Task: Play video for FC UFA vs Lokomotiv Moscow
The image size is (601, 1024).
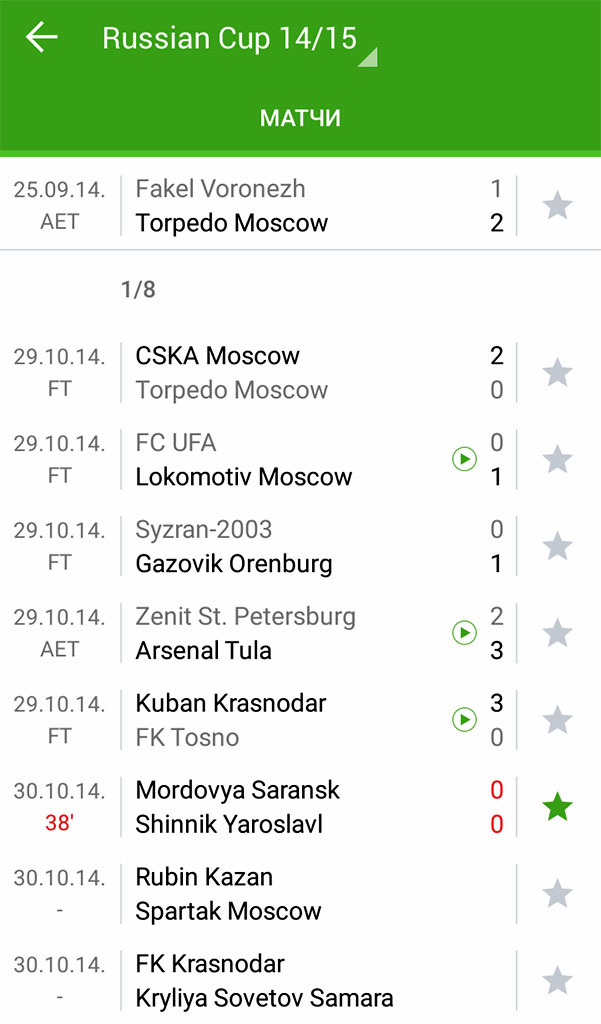Action: point(464,459)
